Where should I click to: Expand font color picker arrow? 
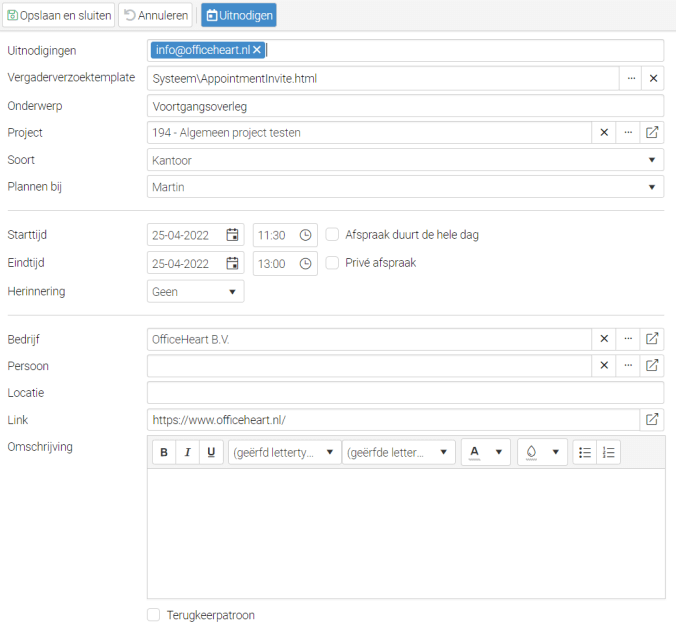(499, 452)
